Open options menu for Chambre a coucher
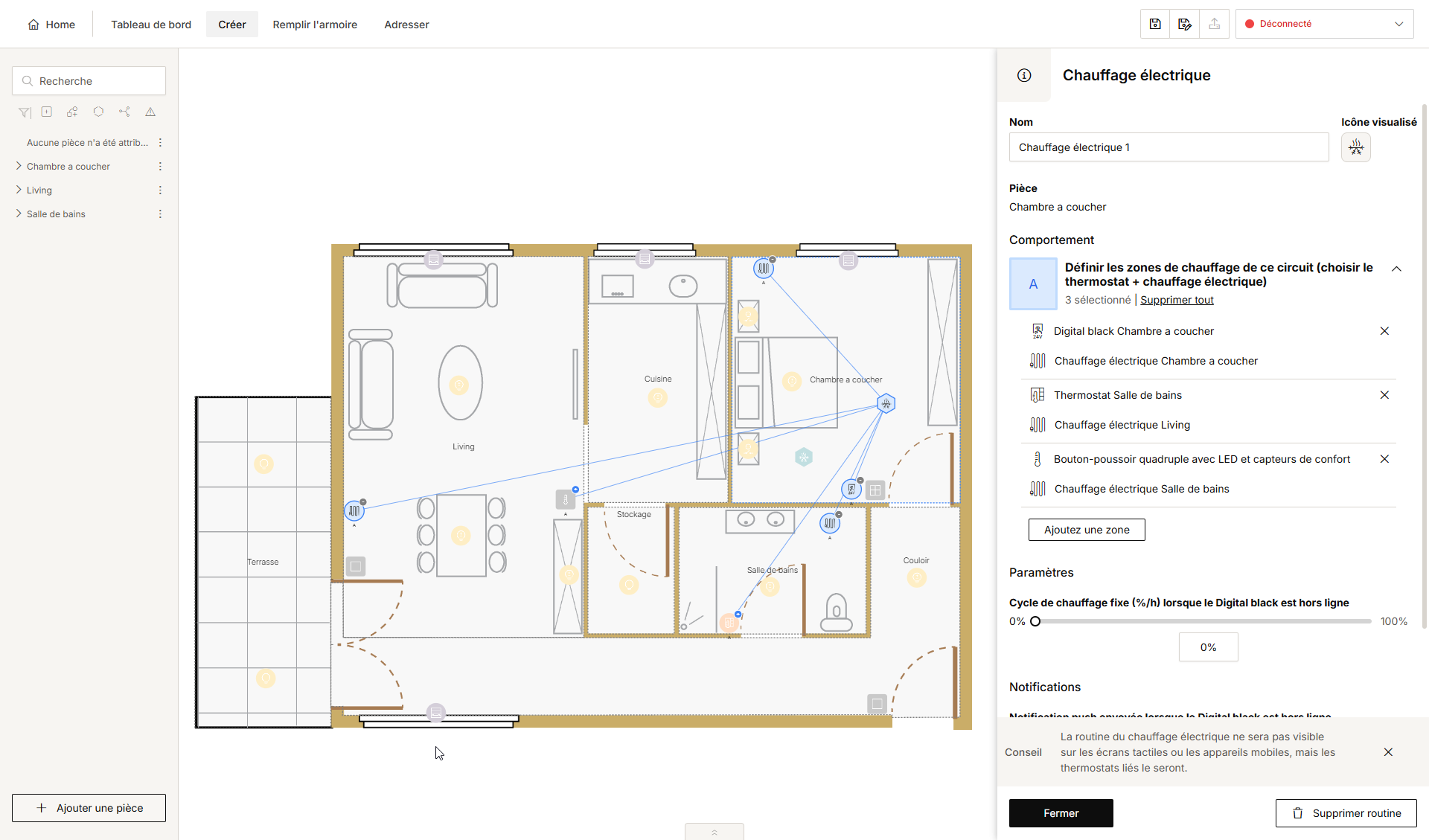This screenshot has width=1429, height=840. pos(160,166)
